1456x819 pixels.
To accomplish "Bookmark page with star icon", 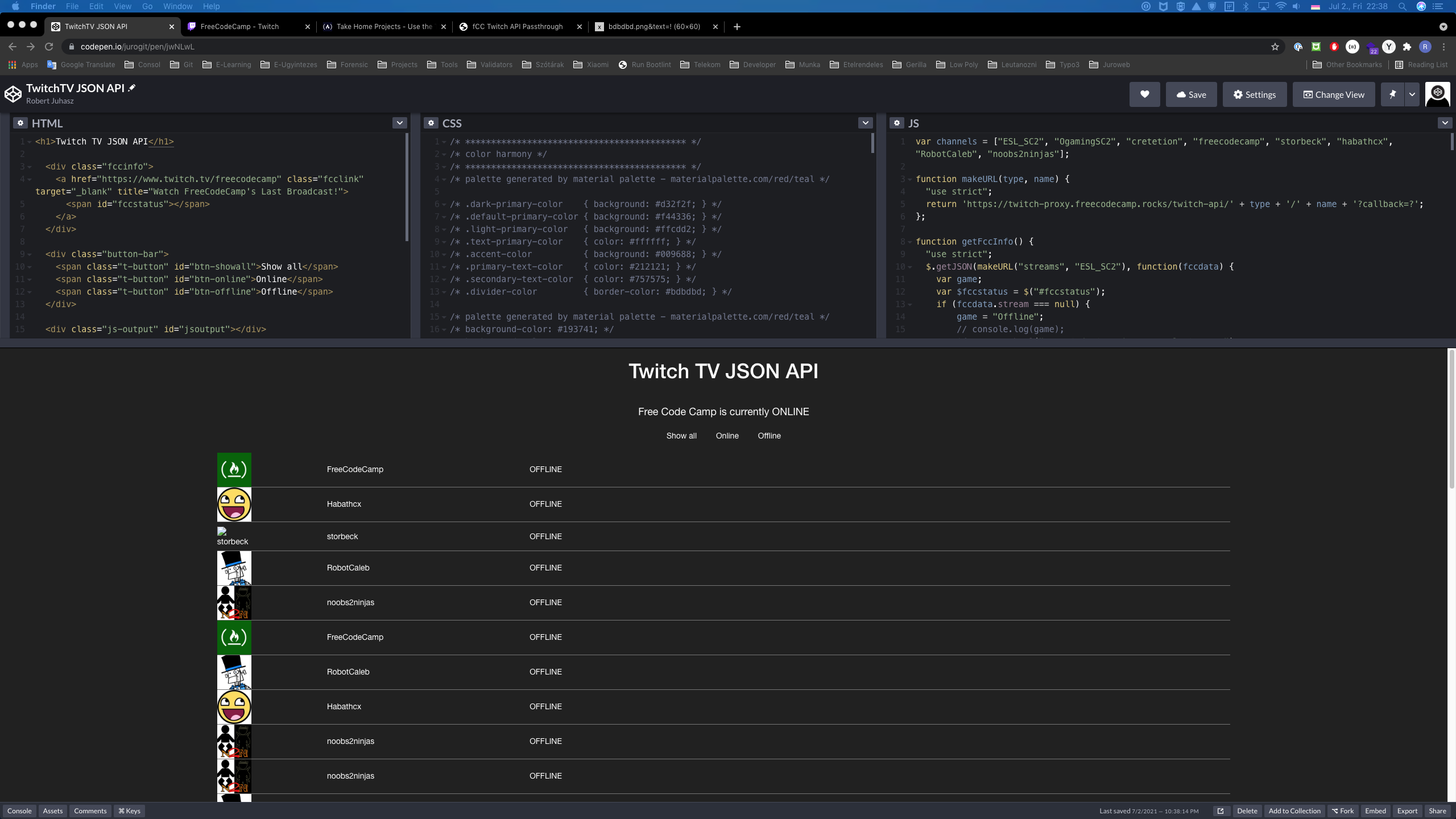I will [x=1275, y=47].
